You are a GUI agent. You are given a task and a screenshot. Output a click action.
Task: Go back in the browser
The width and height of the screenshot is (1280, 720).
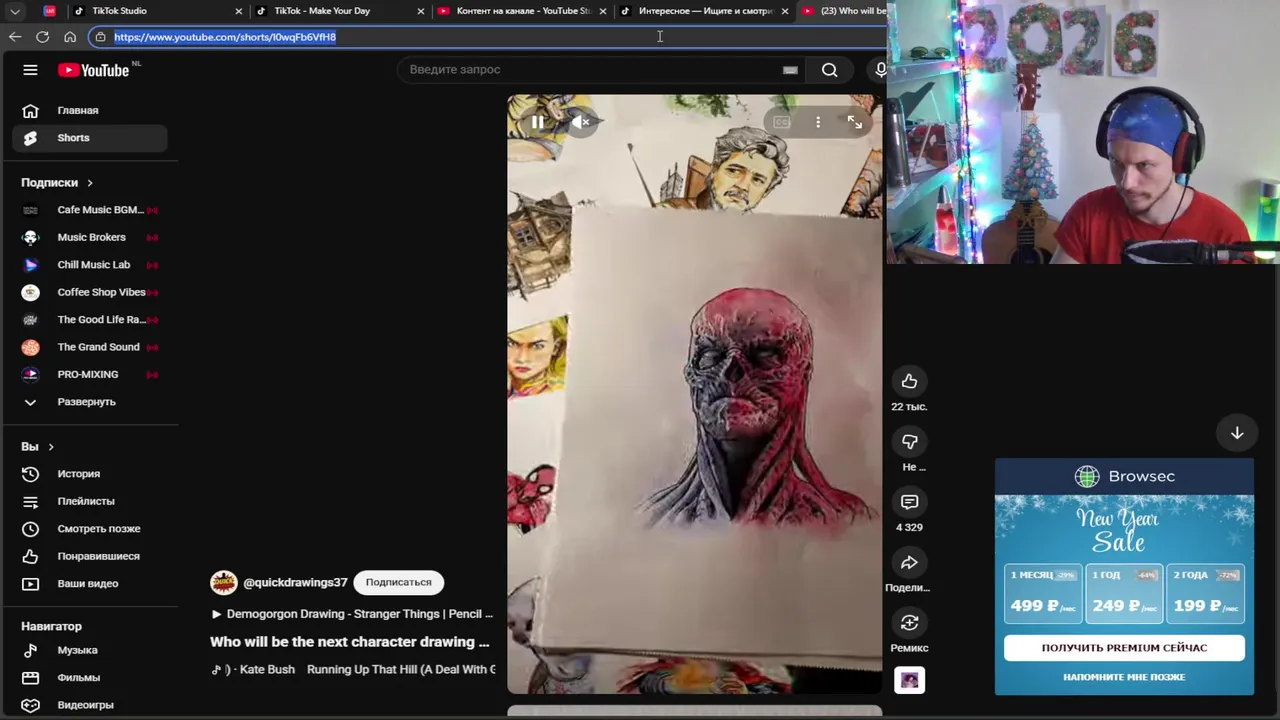pyautogui.click(x=15, y=37)
